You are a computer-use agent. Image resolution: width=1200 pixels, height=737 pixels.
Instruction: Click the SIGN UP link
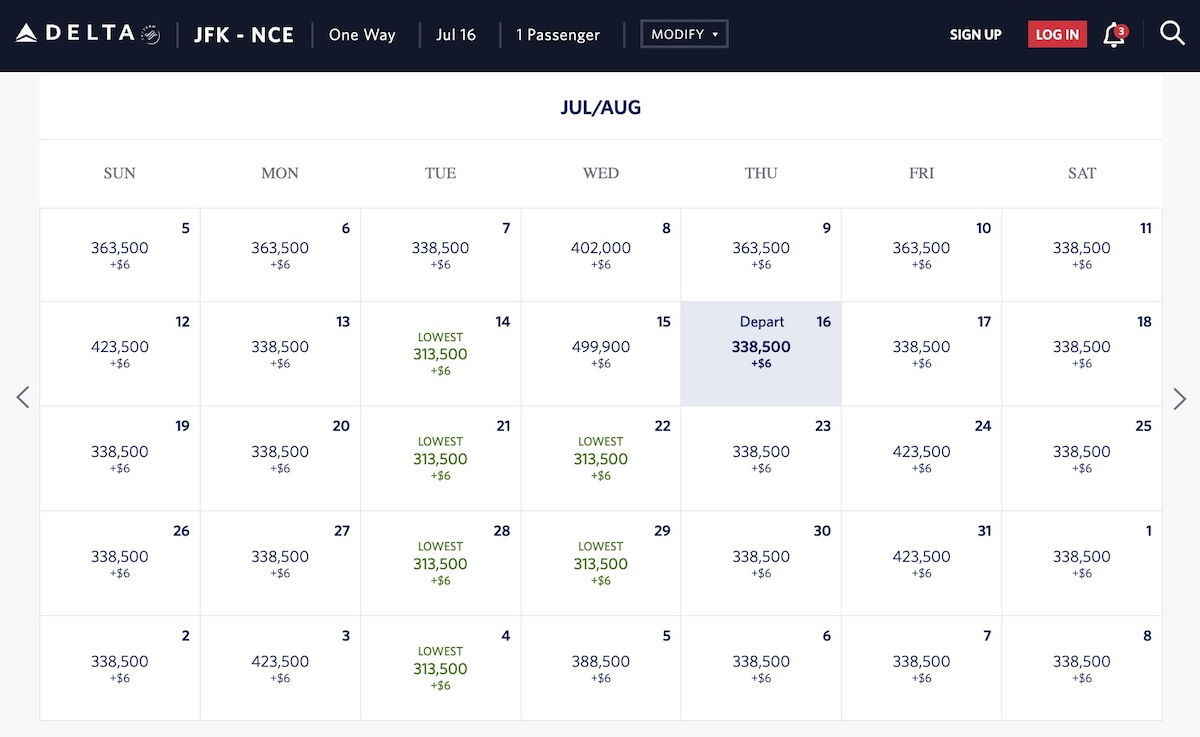975,35
